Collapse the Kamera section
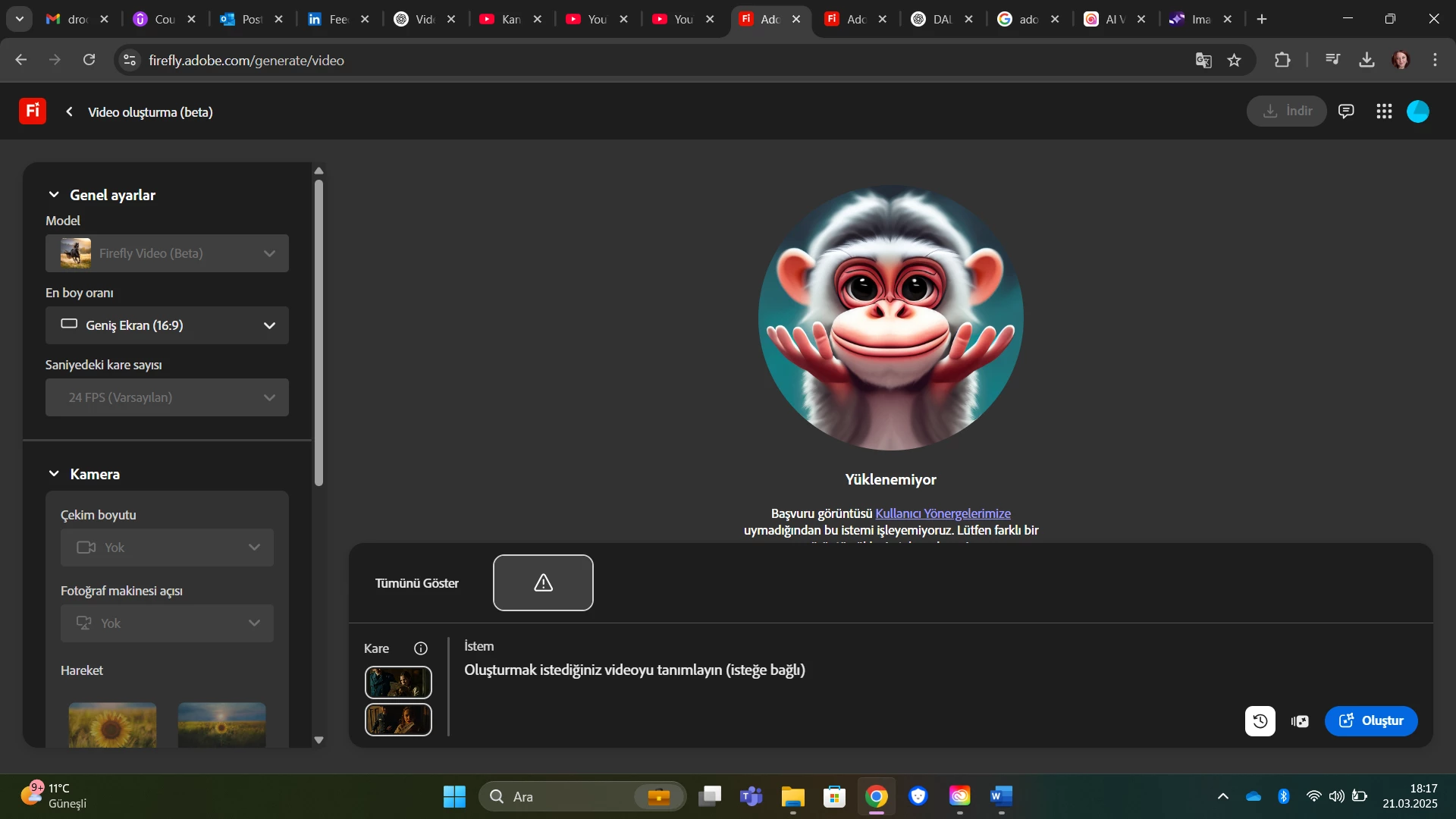Screen dimensions: 1456x819 pos(54,474)
